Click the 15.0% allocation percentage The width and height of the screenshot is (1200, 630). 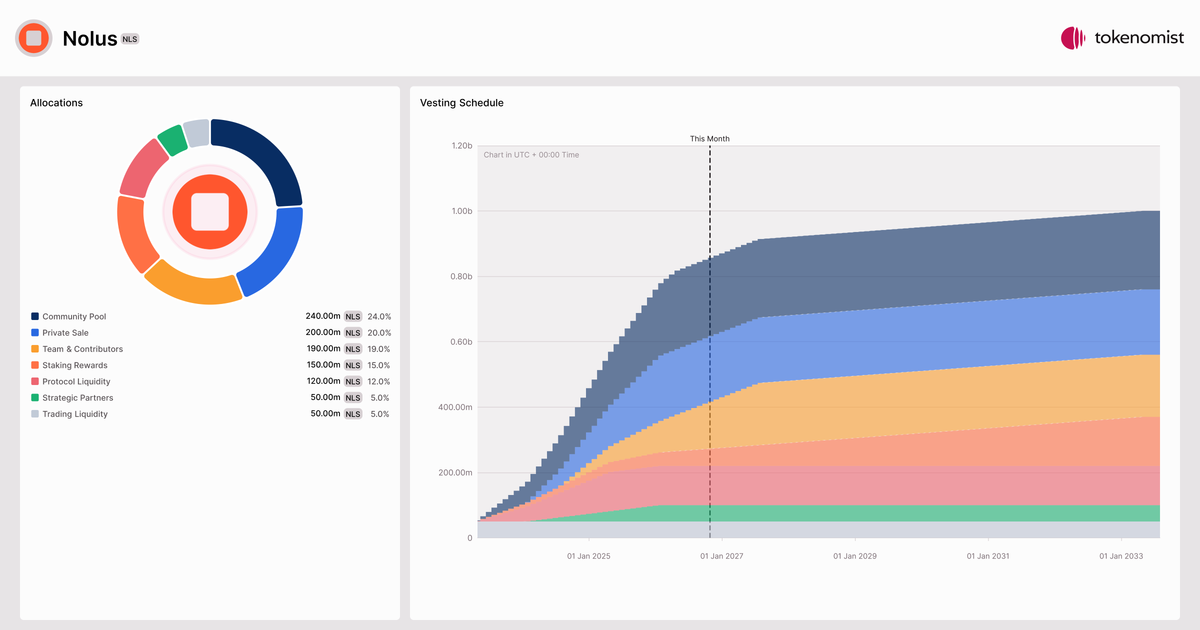(379, 365)
